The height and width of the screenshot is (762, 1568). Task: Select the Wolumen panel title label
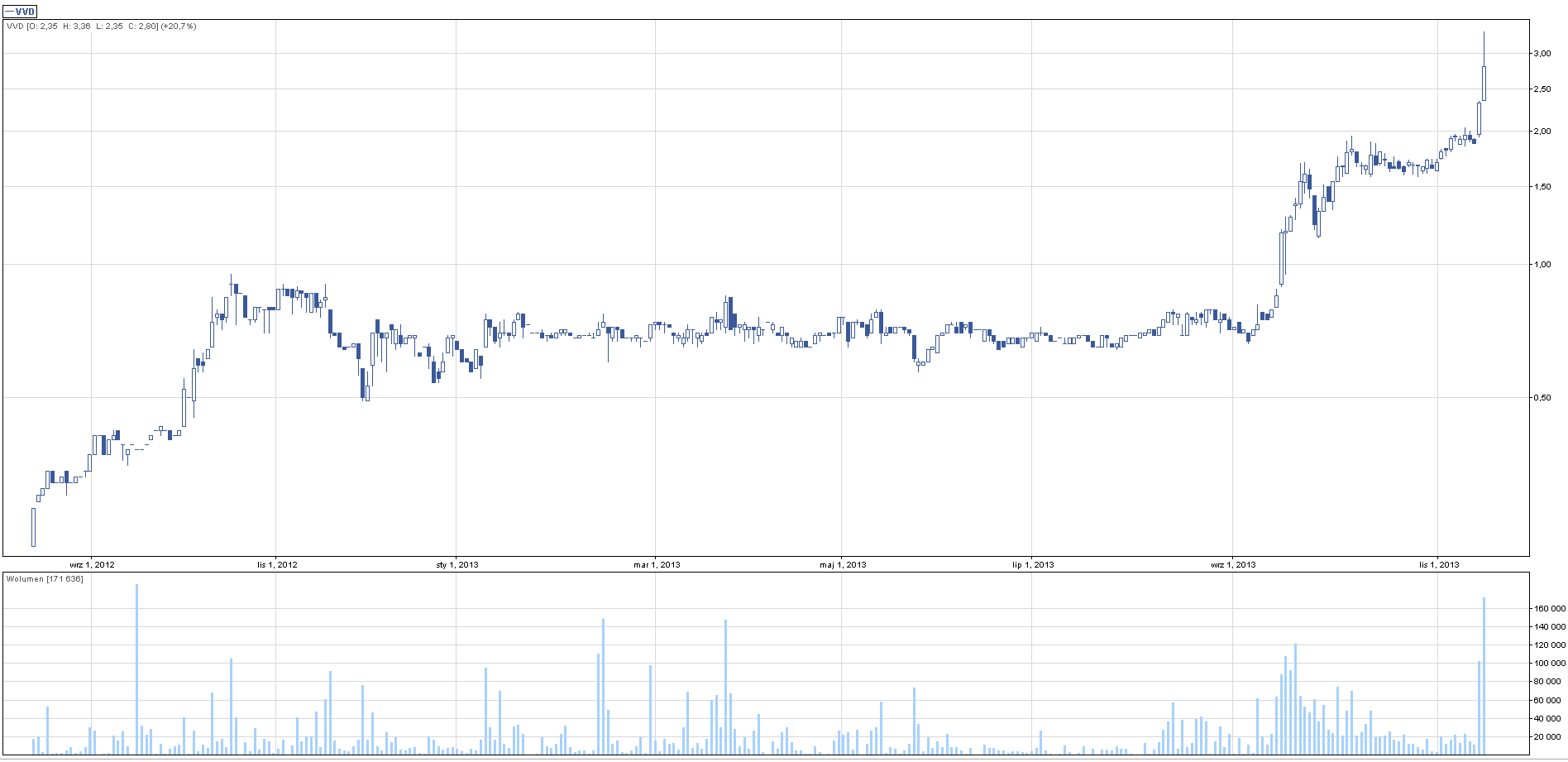[45, 579]
